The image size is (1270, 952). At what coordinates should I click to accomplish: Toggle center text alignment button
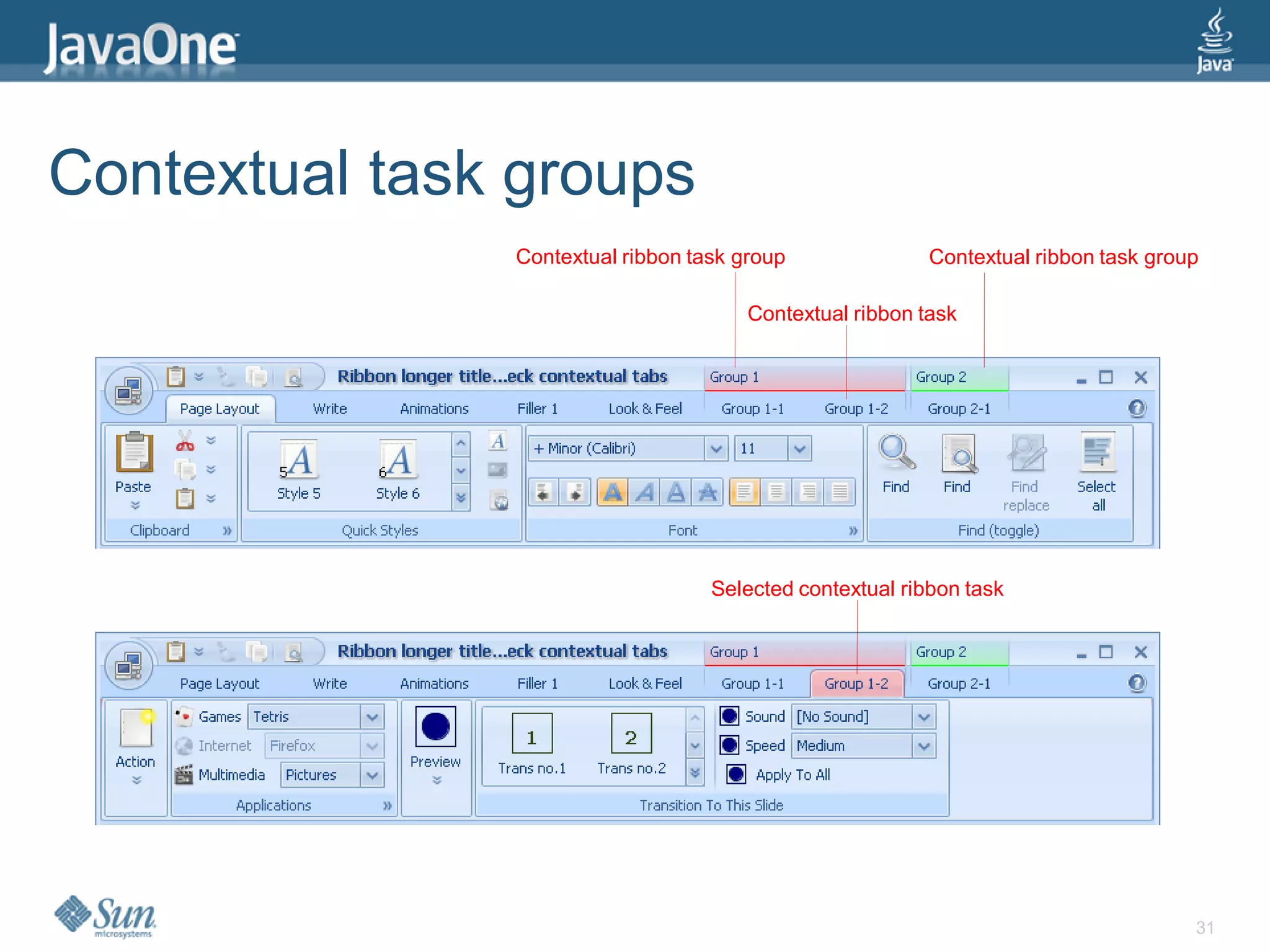(776, 493)
